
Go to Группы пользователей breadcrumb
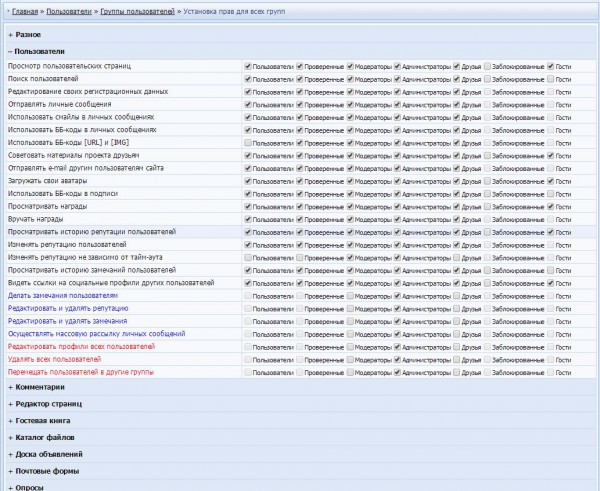(x=137, y=11)
